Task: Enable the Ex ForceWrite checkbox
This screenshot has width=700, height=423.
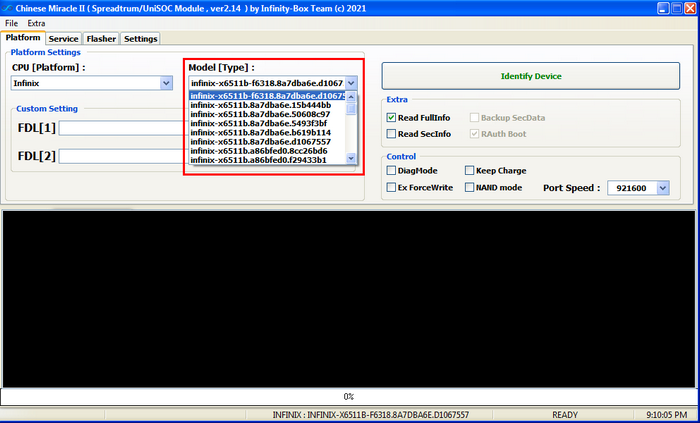Action: click(x=392, y=187)
